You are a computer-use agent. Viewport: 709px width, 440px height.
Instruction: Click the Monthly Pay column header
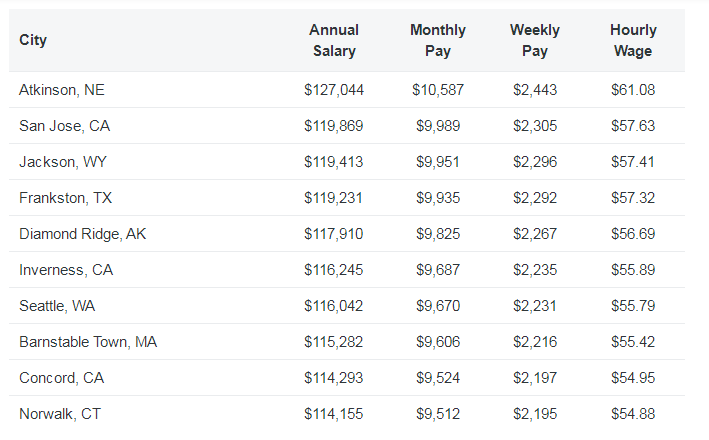click(438, 41)
